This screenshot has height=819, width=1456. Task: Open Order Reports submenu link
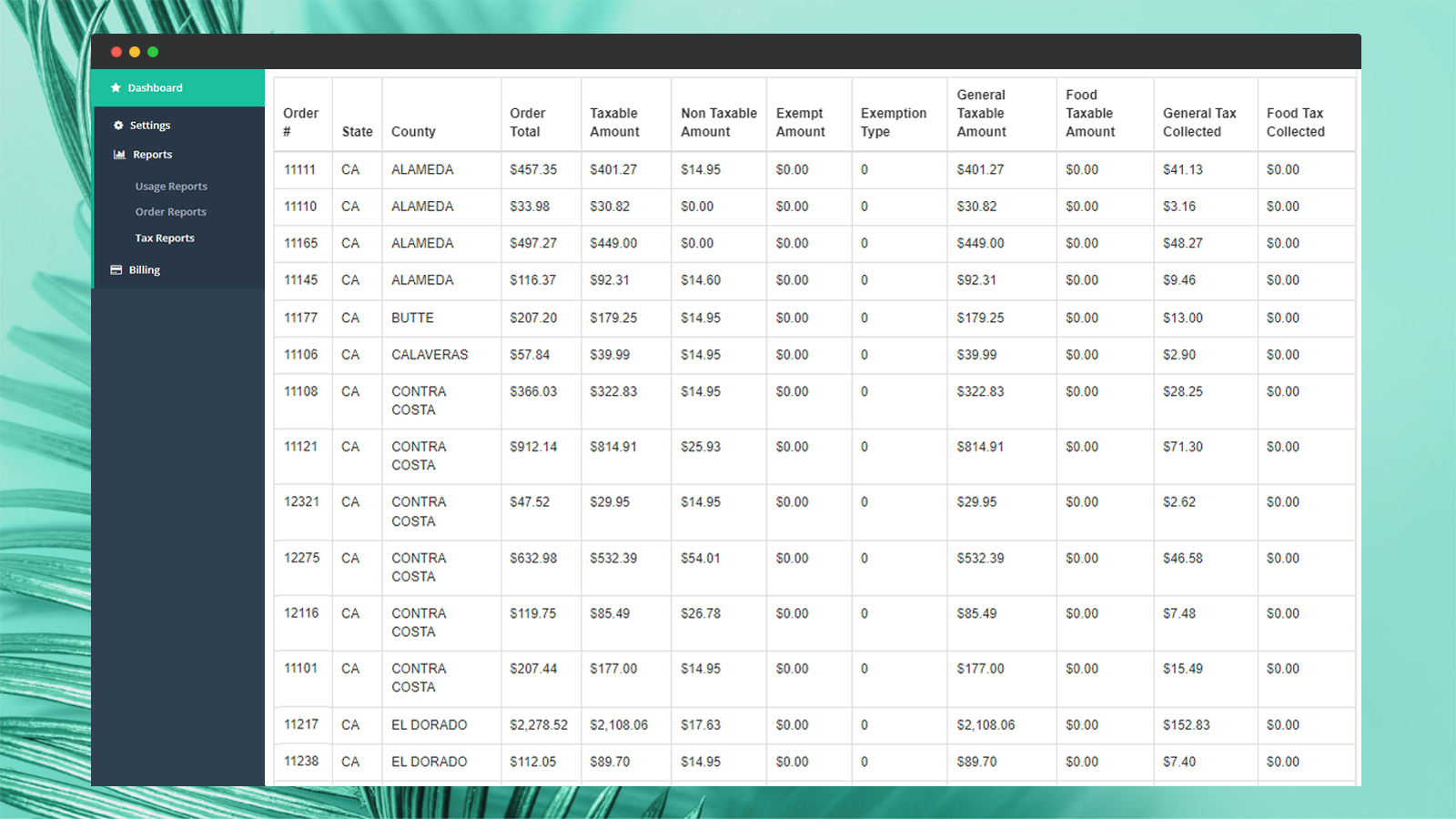(171, 212)
